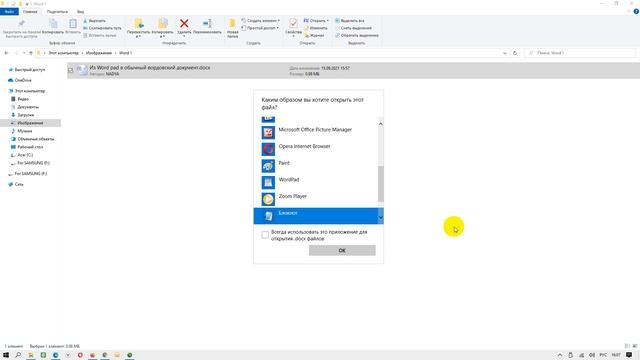
Task: Expand the Простой доступ dropdown
Action: point(260,28)
